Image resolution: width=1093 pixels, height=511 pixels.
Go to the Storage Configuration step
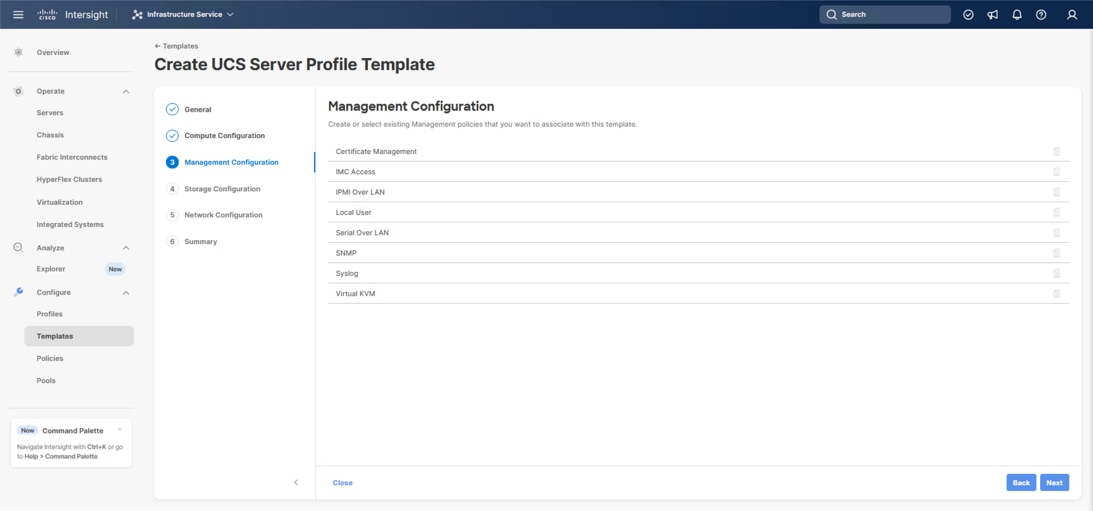tap(213, 189)
